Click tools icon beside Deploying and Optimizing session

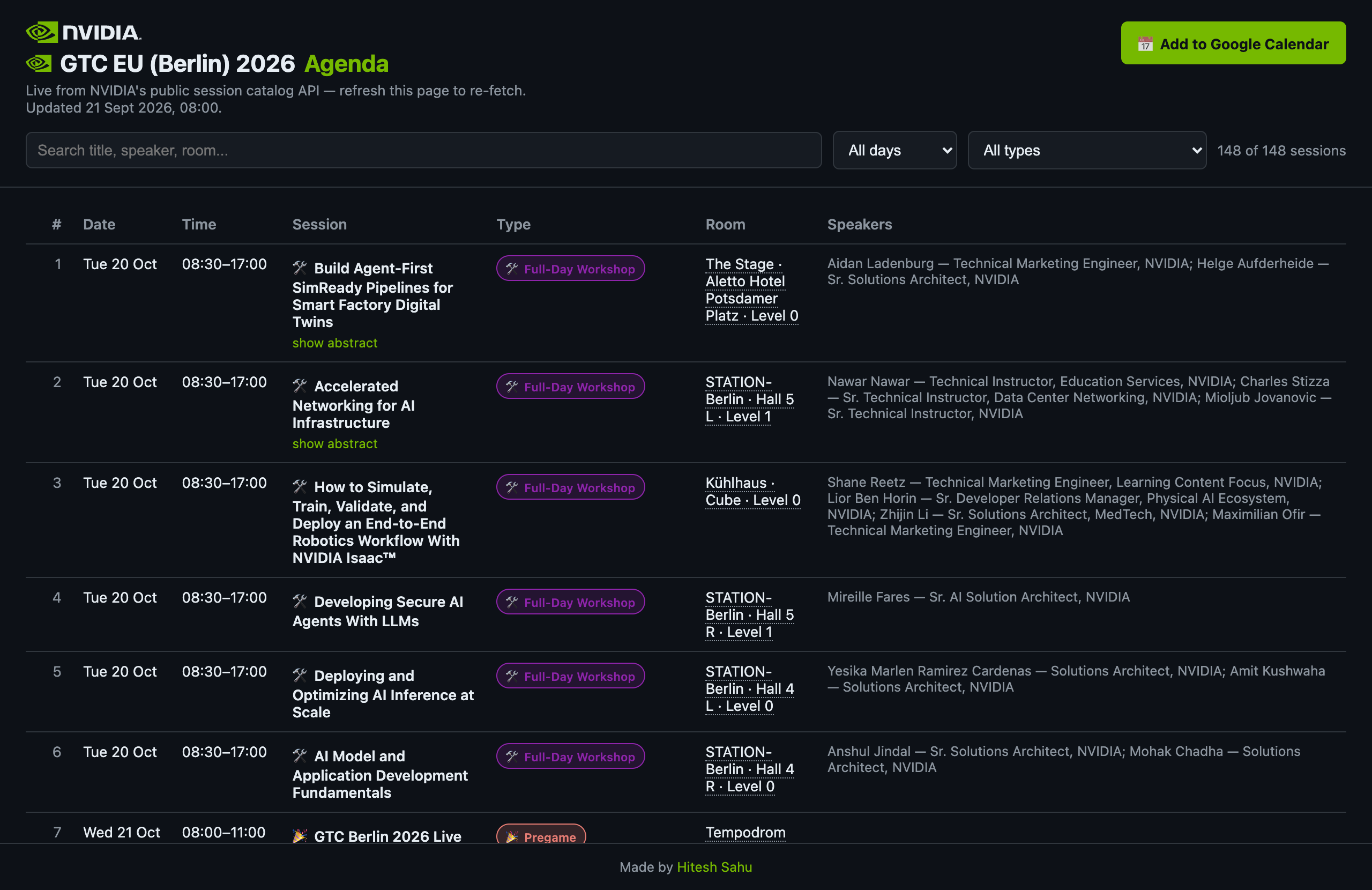coord(300,675)
